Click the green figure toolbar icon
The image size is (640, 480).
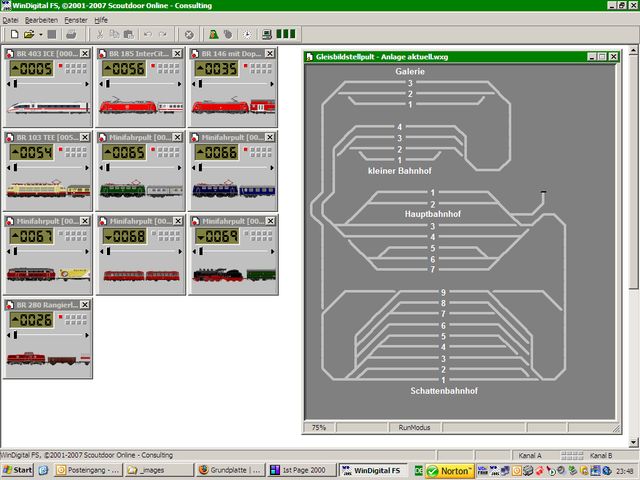[x=213, y=34]
